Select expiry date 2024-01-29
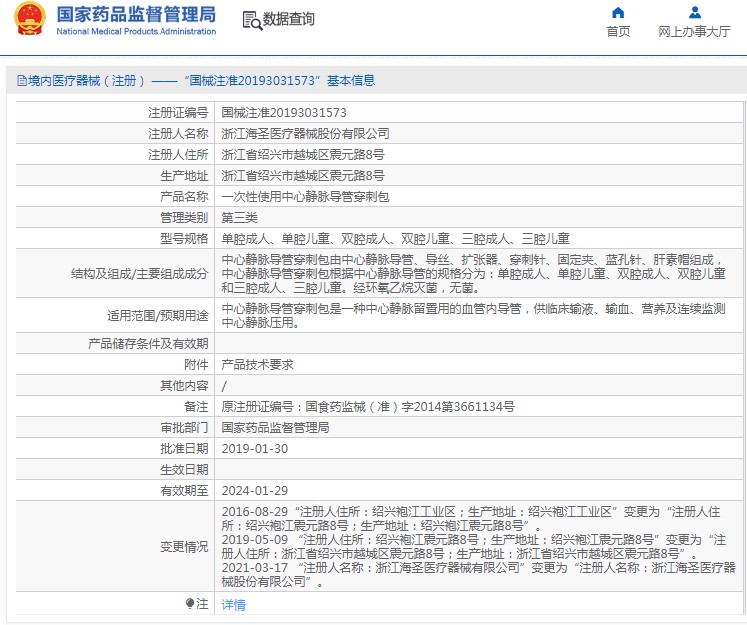747x625 pixels. coord(255,491)
